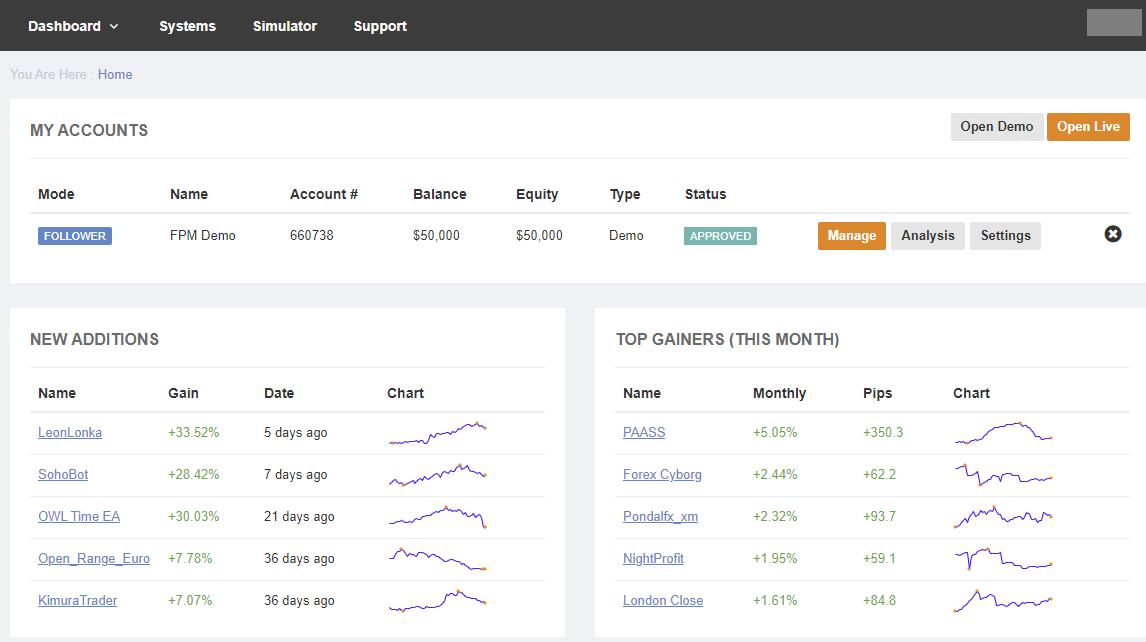Click the Balance column header
This screenshot has height=642, width=1146.
439,195
